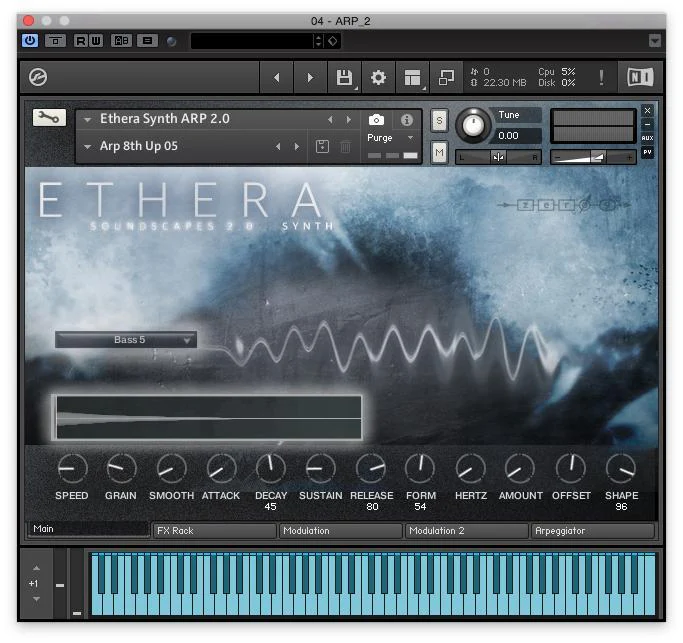
Task: Switch to the Modulation tab
Action: pos(341,531)
